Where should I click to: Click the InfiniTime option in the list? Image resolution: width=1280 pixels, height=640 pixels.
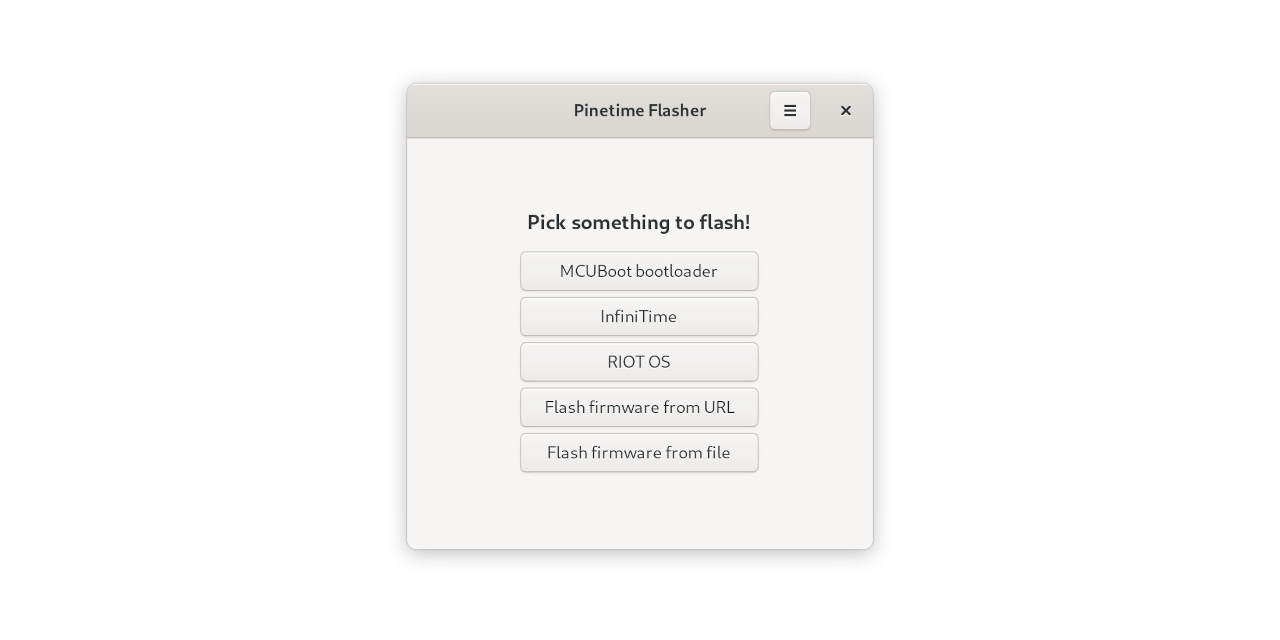[639, 316]
